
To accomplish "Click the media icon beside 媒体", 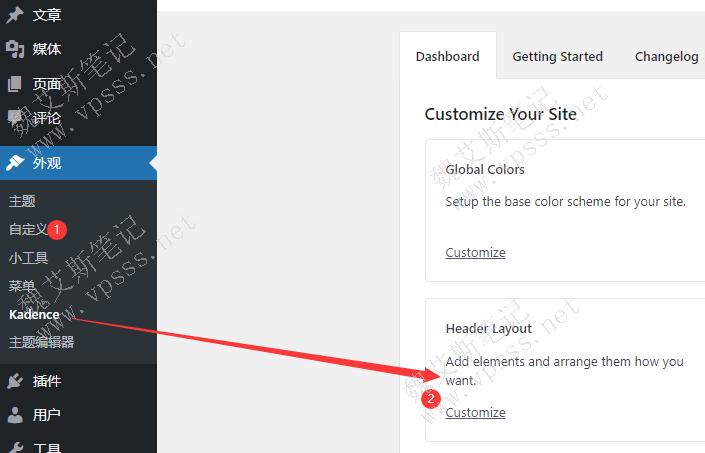I will 15,49.
